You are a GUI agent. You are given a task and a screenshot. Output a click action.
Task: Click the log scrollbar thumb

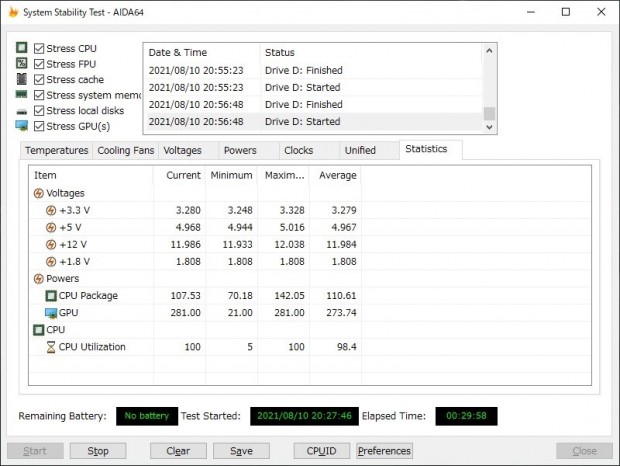[x=490, y=113]
